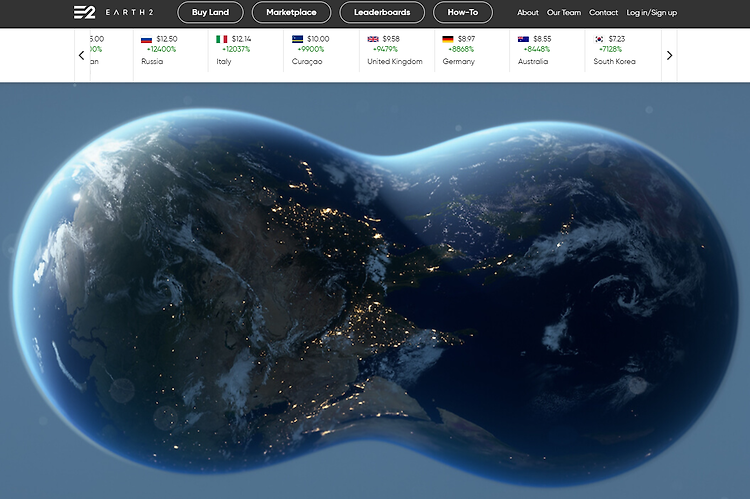The width and height of the screenshot is (750, 499).
Task: Select the Curaçao country name
Action: (x=307, y=61)
